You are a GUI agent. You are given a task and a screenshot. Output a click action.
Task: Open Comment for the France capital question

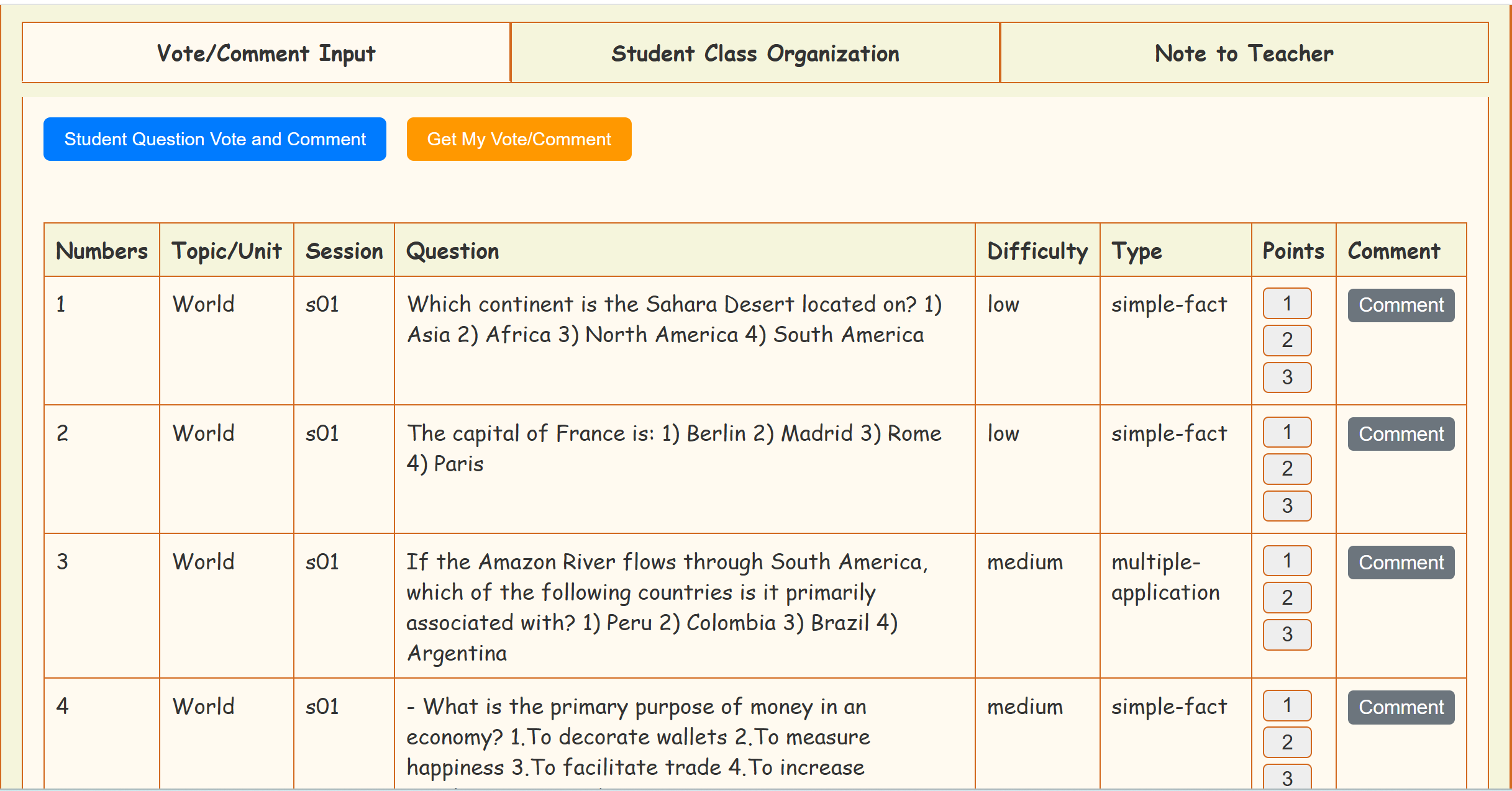click(x=1401, y=434)
